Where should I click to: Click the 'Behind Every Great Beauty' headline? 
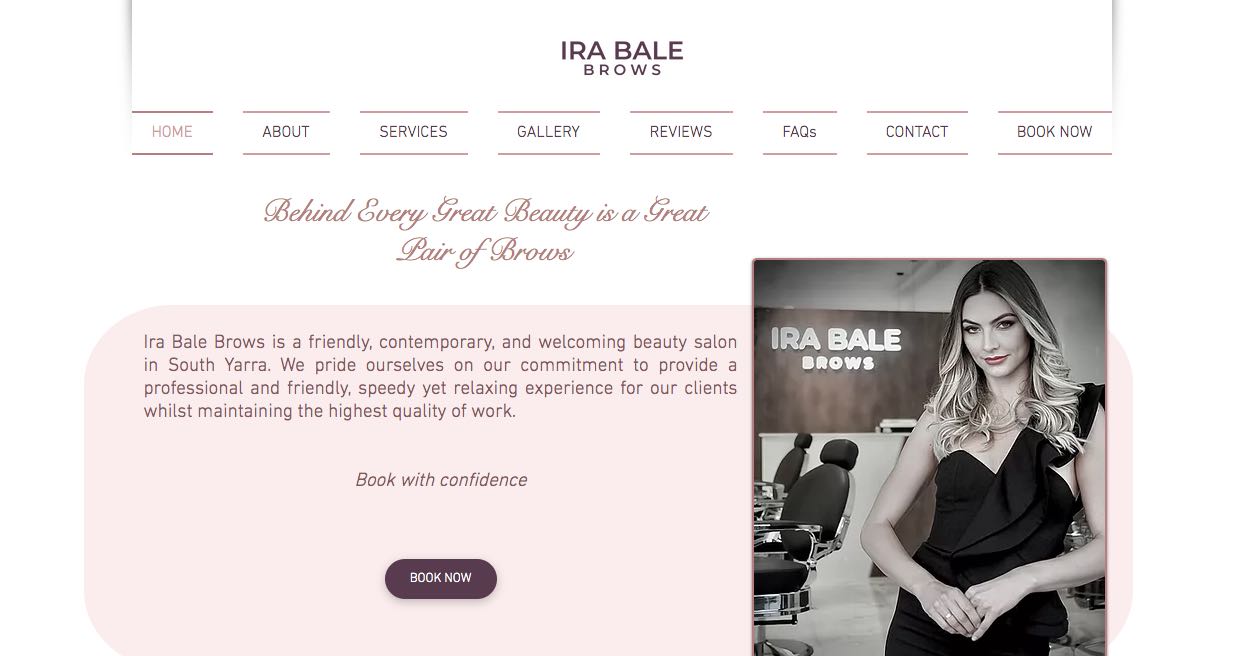point(485,212)
